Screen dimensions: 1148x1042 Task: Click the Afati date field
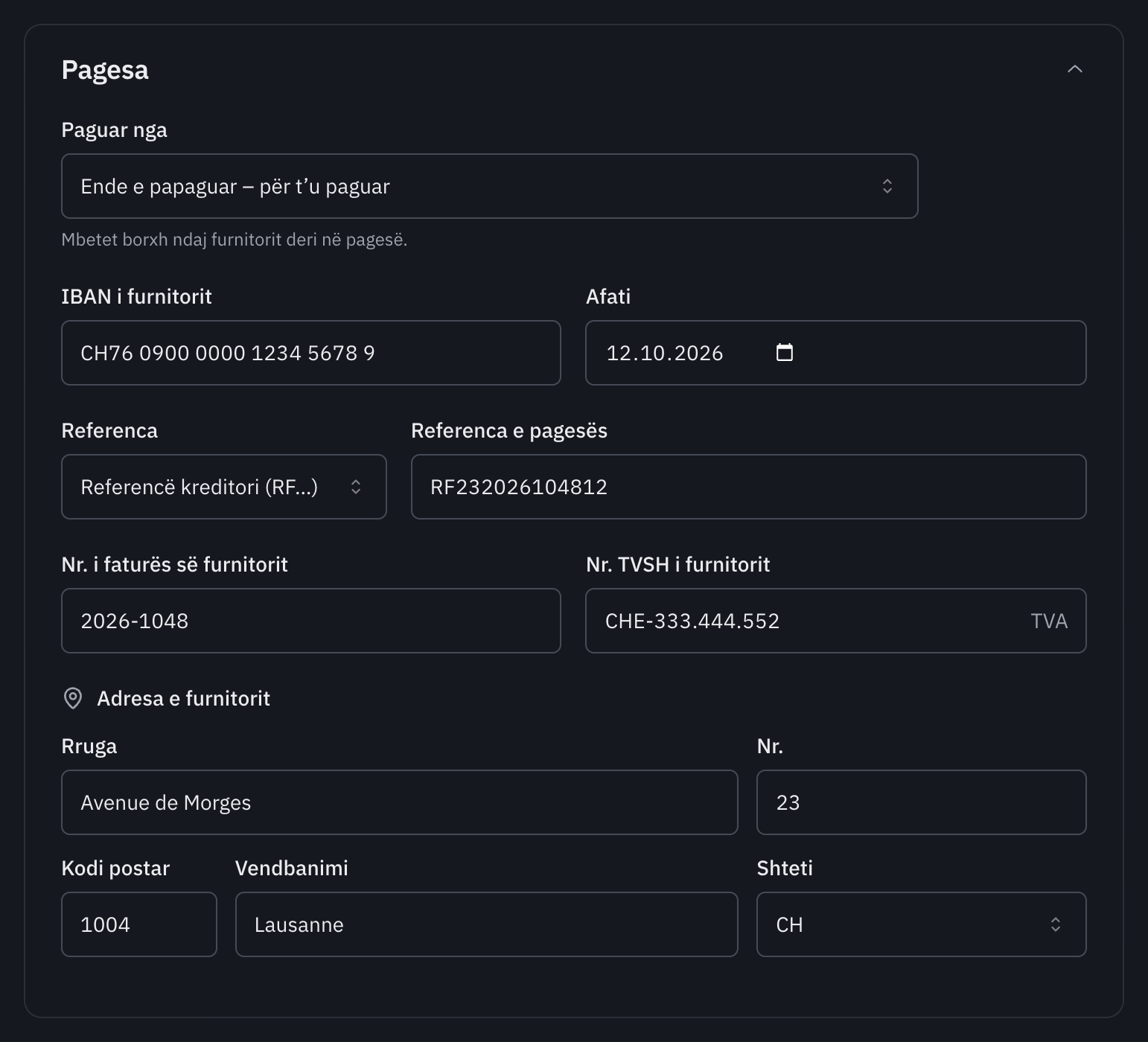tap(836, 353)
